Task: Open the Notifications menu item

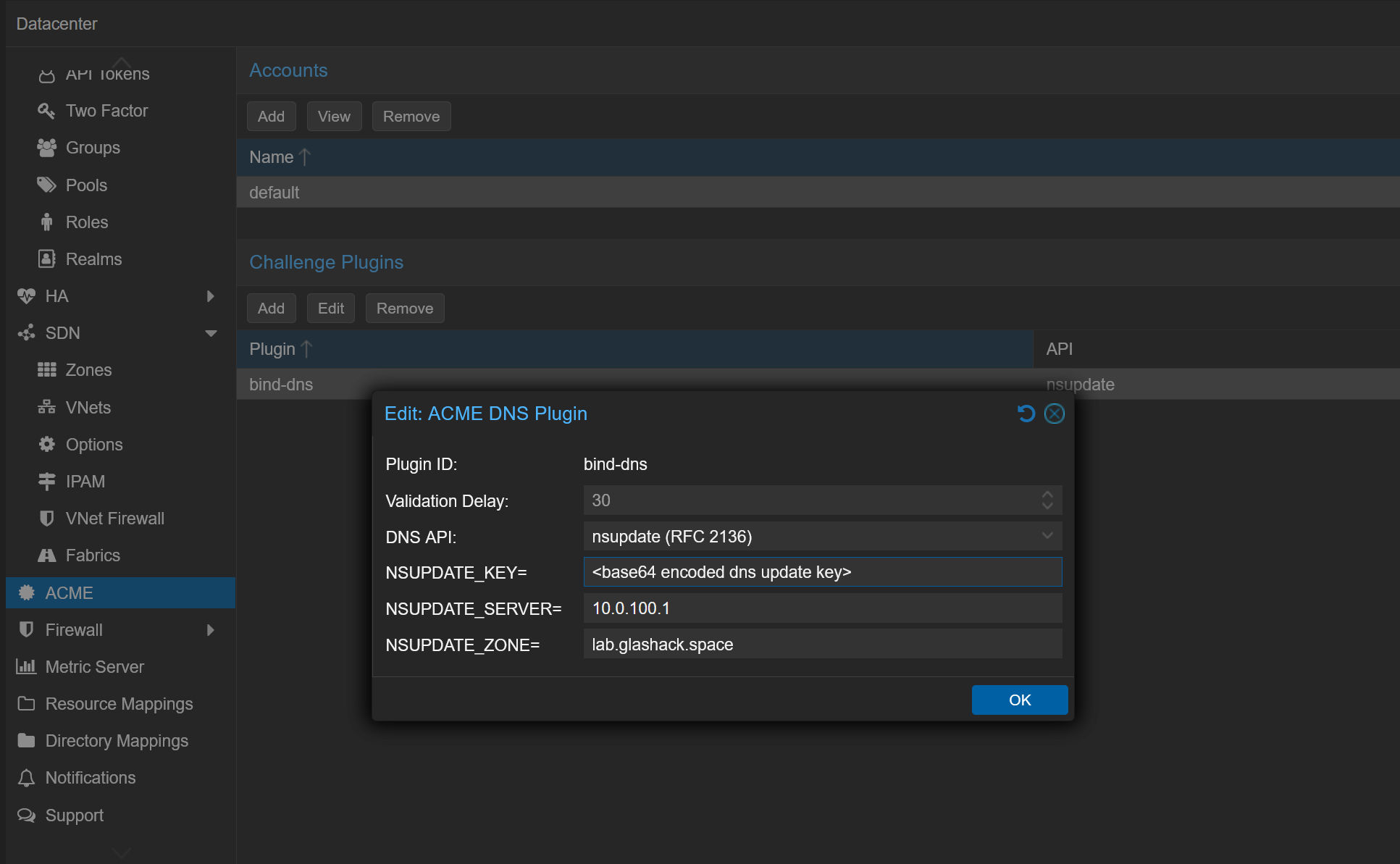Action: [x=90, y=778]
